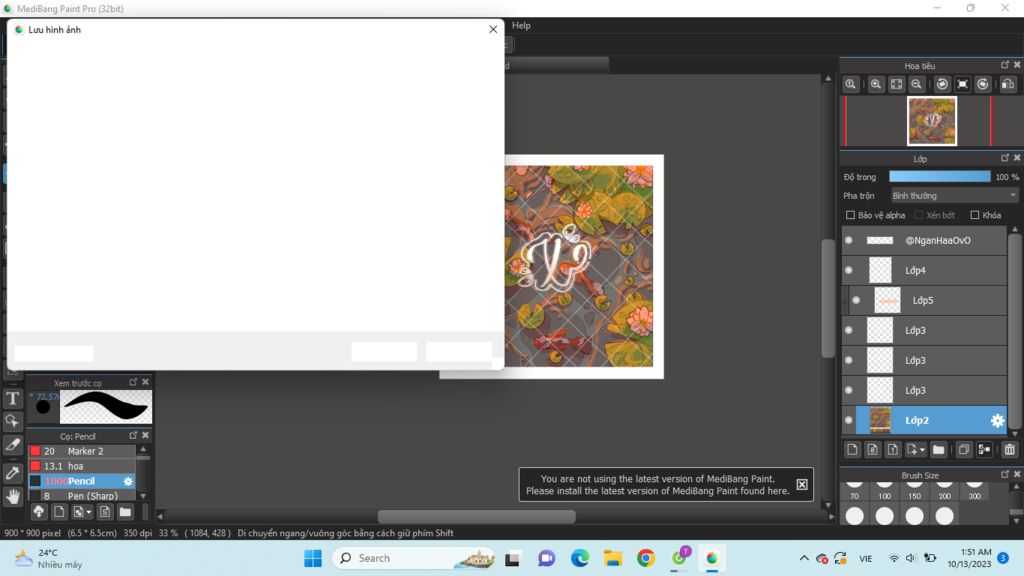Select the Text tool in the left toolbar
This screenshot has height=576, width=1024.
coord(12,398)
